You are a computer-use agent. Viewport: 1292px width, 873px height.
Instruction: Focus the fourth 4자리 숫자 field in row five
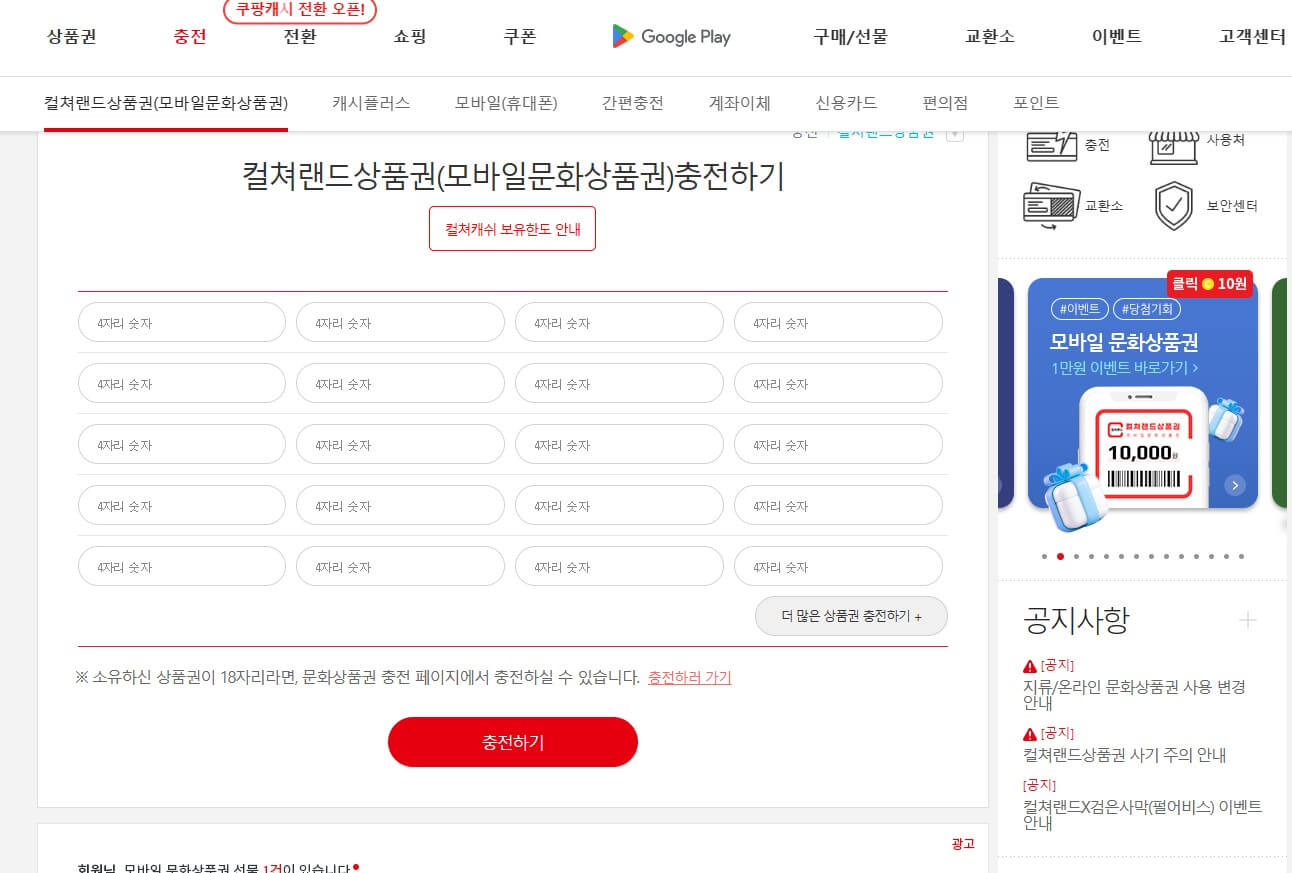pos(838,567)
